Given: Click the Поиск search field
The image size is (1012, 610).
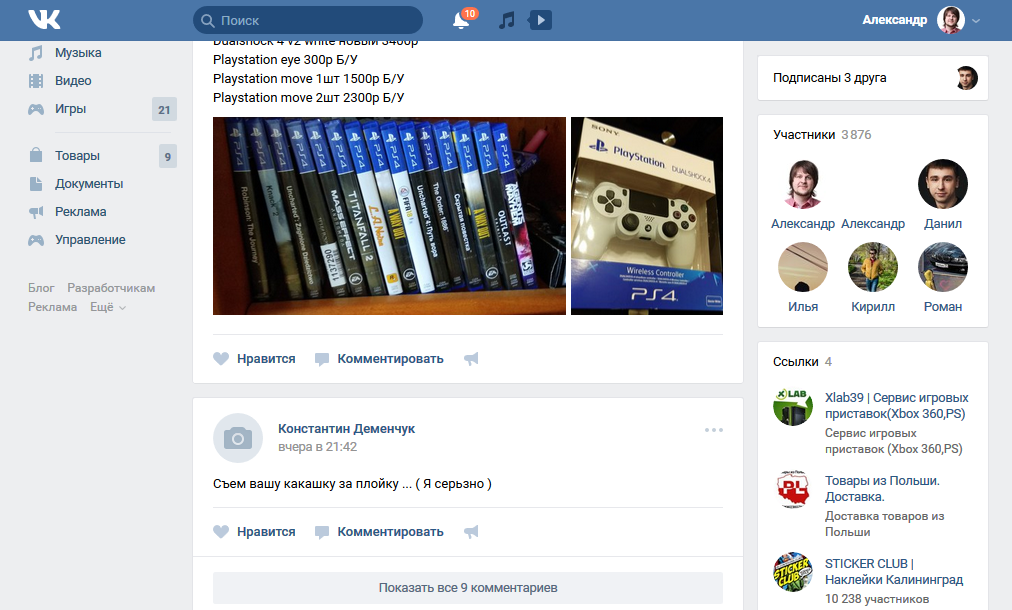Looking at the screenshot, I should [x=308, y=20].
